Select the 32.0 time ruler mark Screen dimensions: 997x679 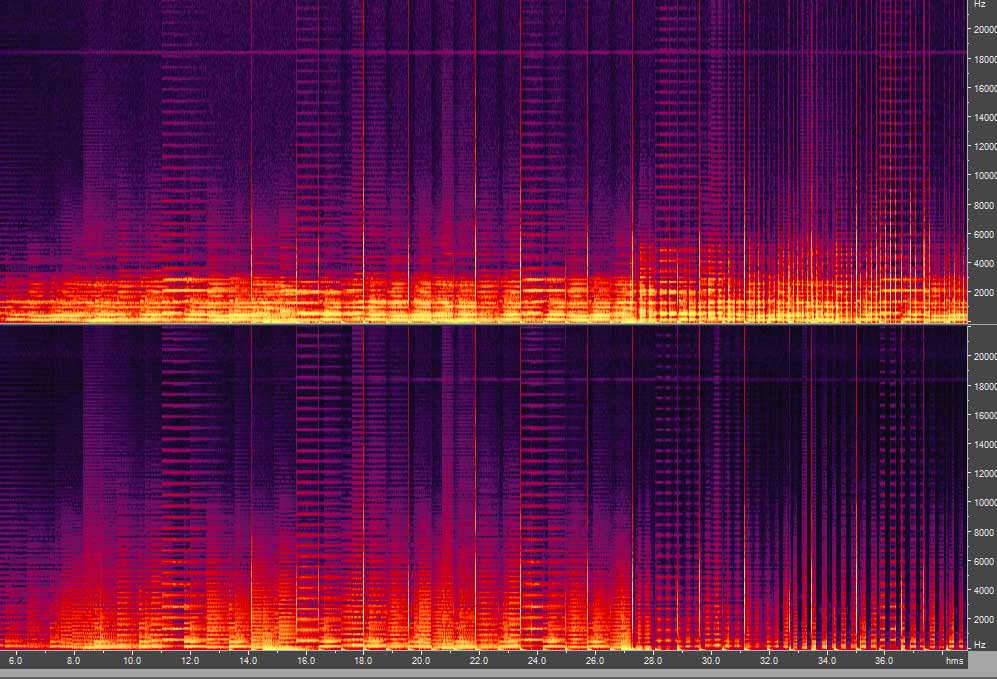click(769, 661)
